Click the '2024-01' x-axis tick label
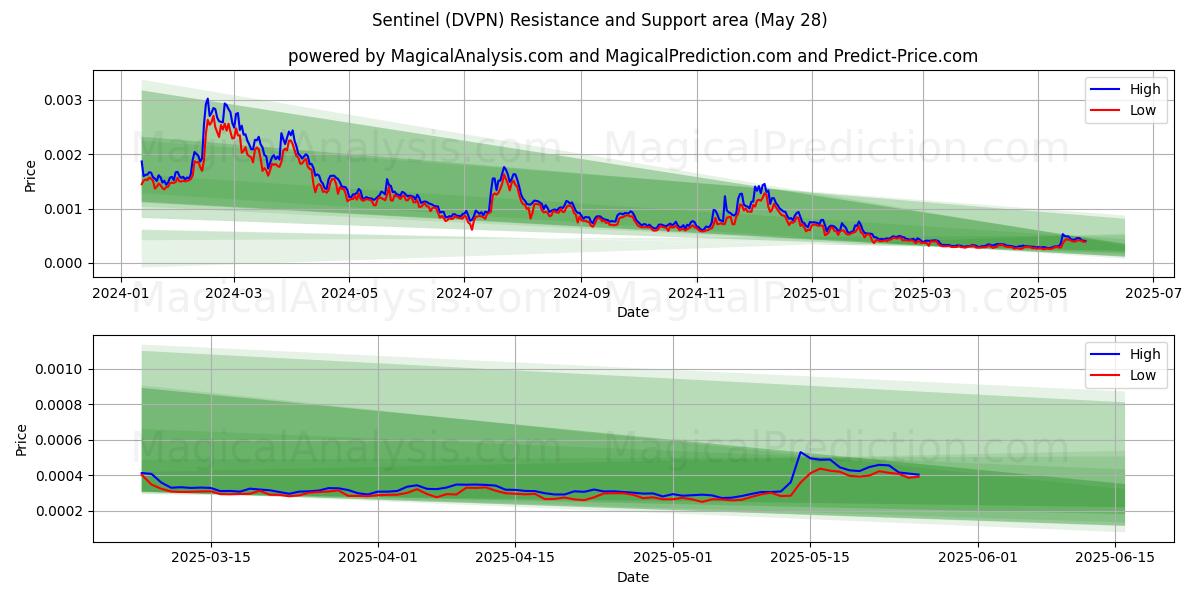 point(121,293)
